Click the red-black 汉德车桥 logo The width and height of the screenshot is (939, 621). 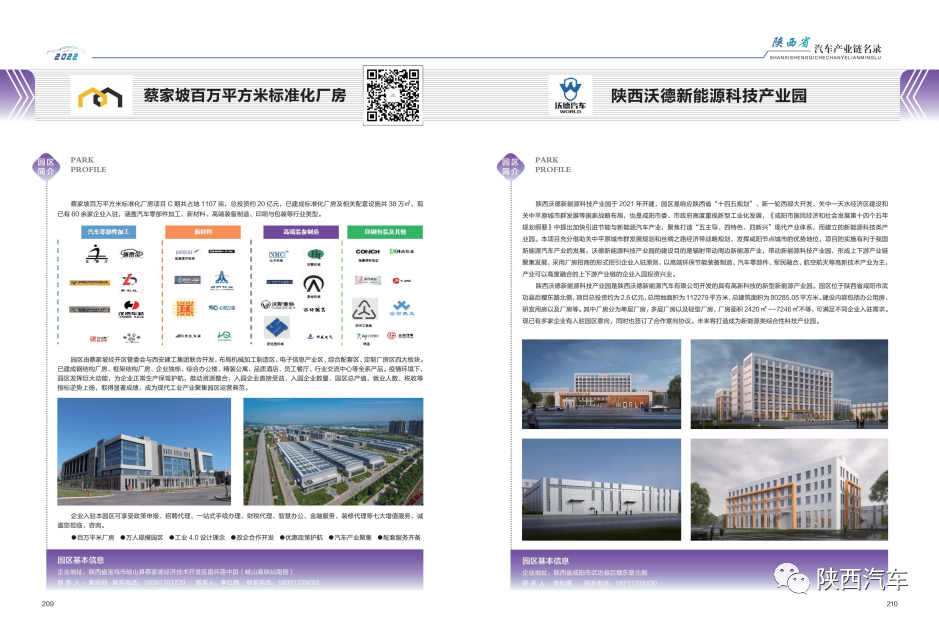pos(130,309)
